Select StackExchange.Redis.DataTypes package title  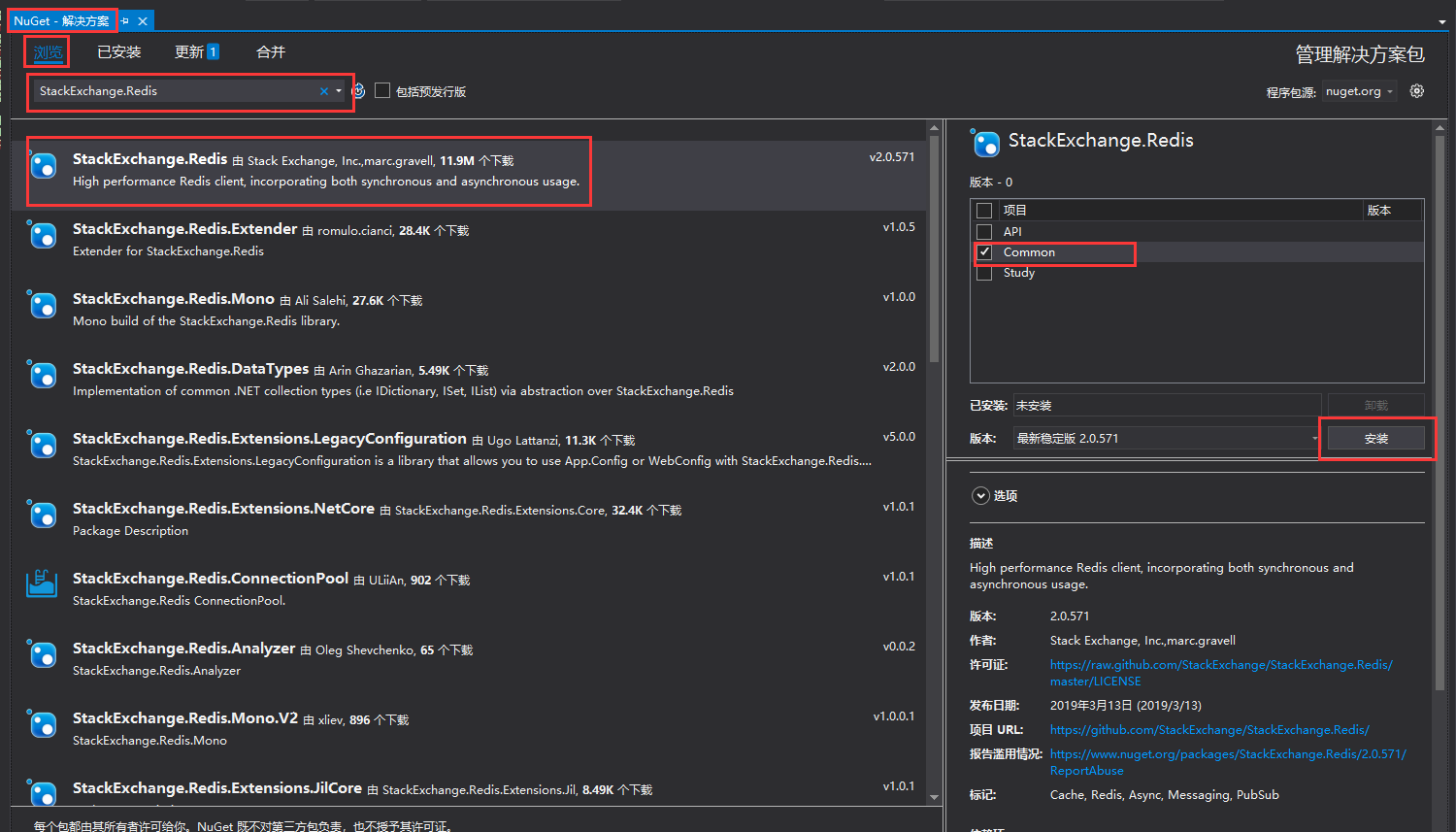190,369
